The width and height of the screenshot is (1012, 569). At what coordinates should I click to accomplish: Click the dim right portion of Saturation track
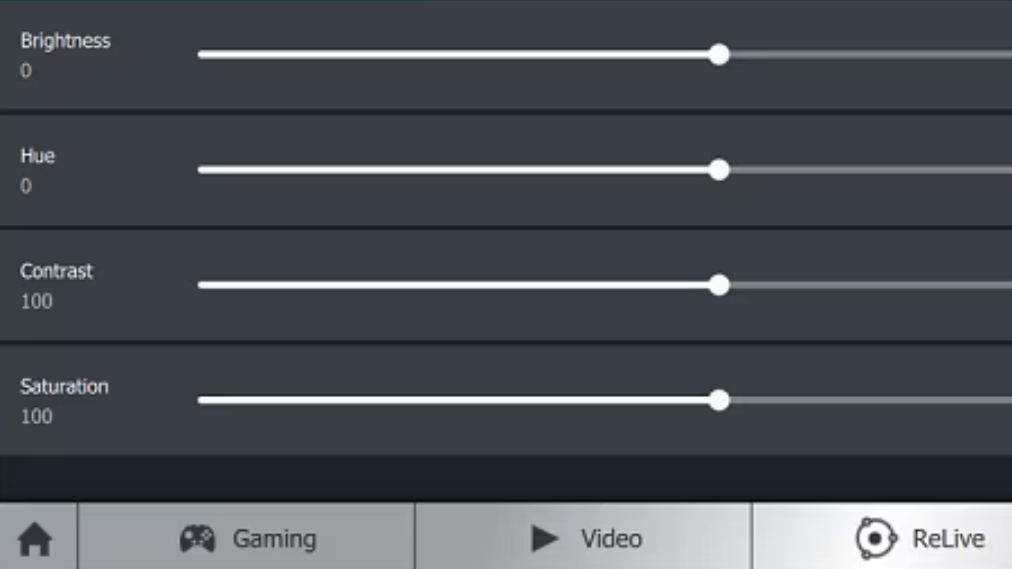pyautogui.click(x=871, y=400)
